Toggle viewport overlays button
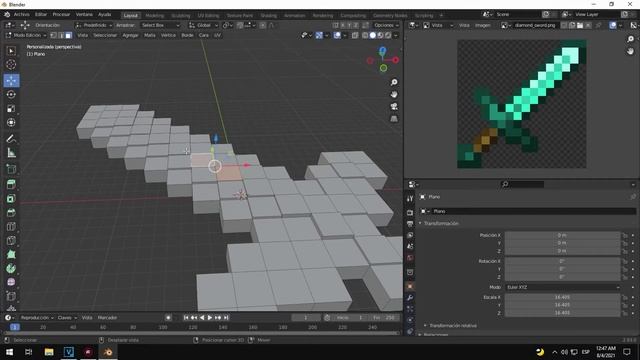Image resolution: width=640 pixels, height=360 pixels. pyautogui.click(x=337, y=36)
